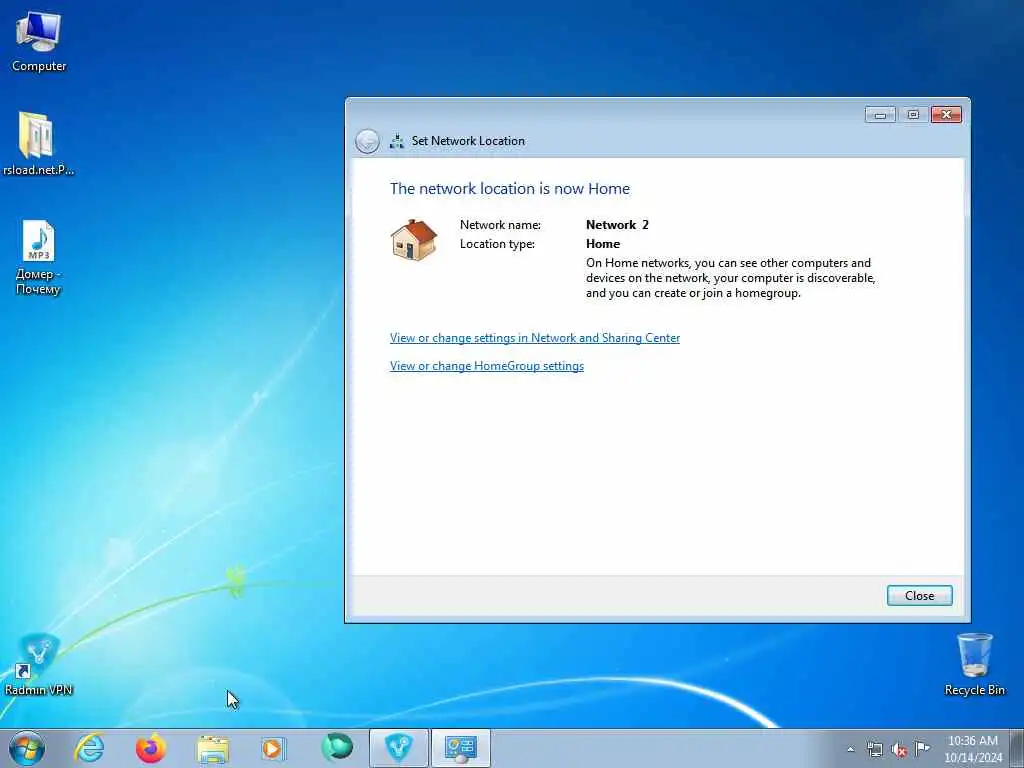
Task: Open View or change HomeGroup settings link
Action: pos(487,366)
